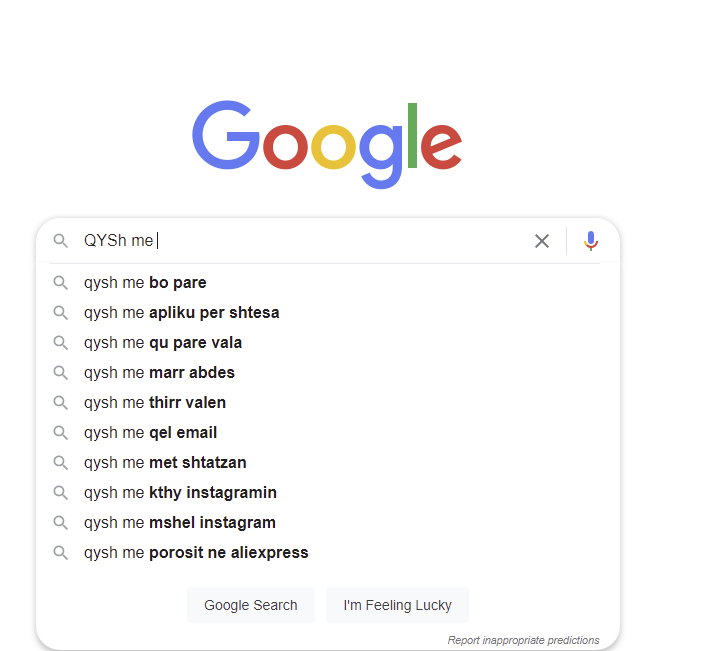The height and width of the screenshot is (651, 713).
Task: Click the search icon beside "qysh me bo pare"
Action: coord(61,283)
